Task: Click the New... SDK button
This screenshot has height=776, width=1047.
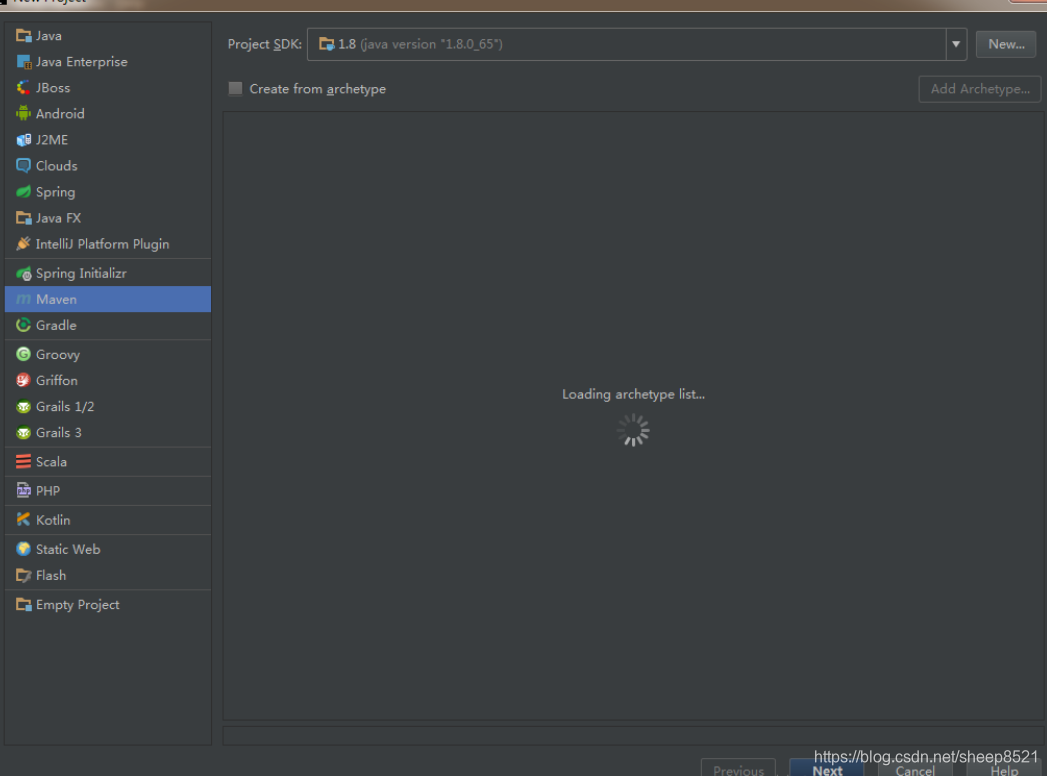Action: (x=1006, y=44)
